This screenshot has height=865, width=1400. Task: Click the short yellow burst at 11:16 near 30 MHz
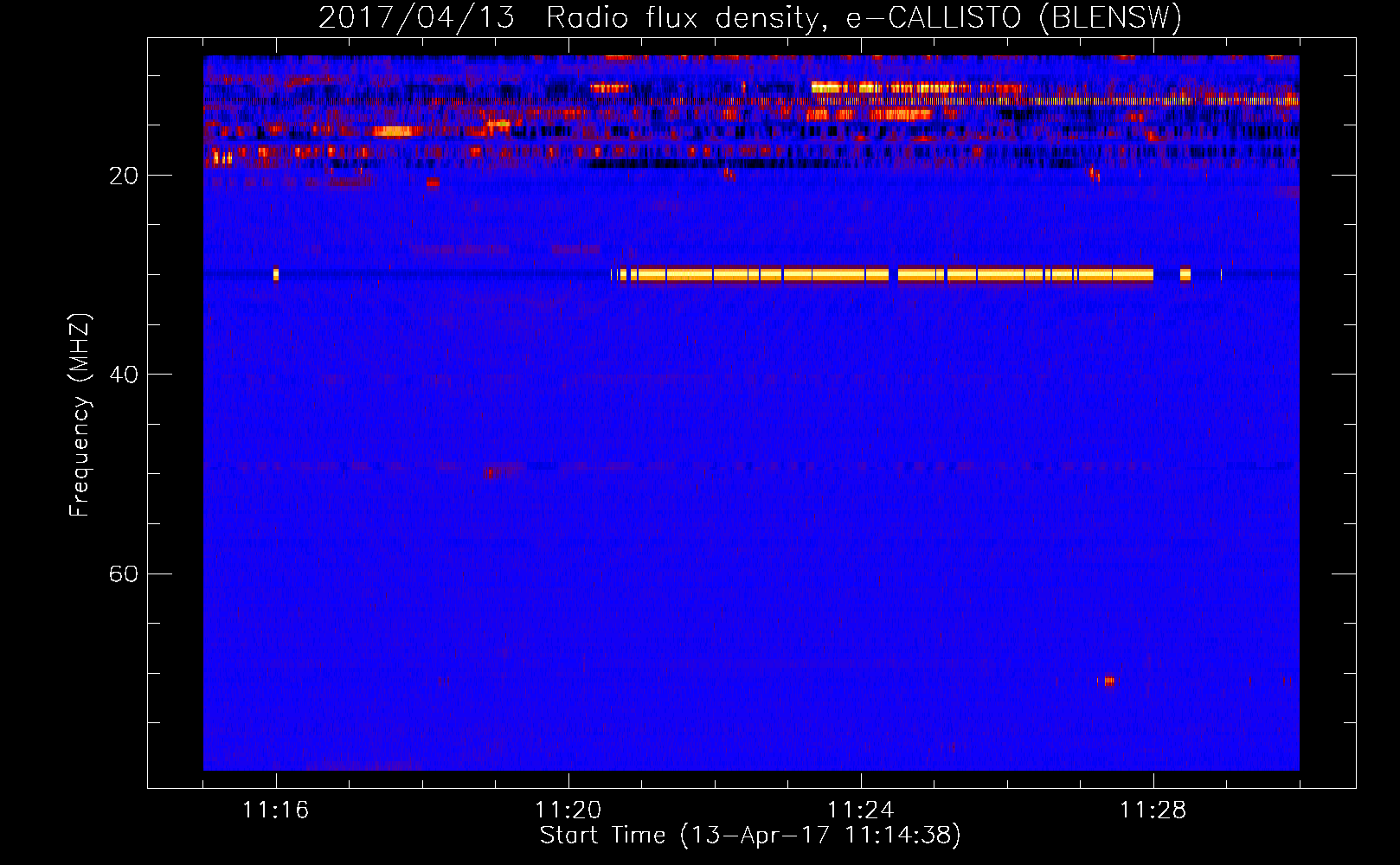(x=276, y=275)
